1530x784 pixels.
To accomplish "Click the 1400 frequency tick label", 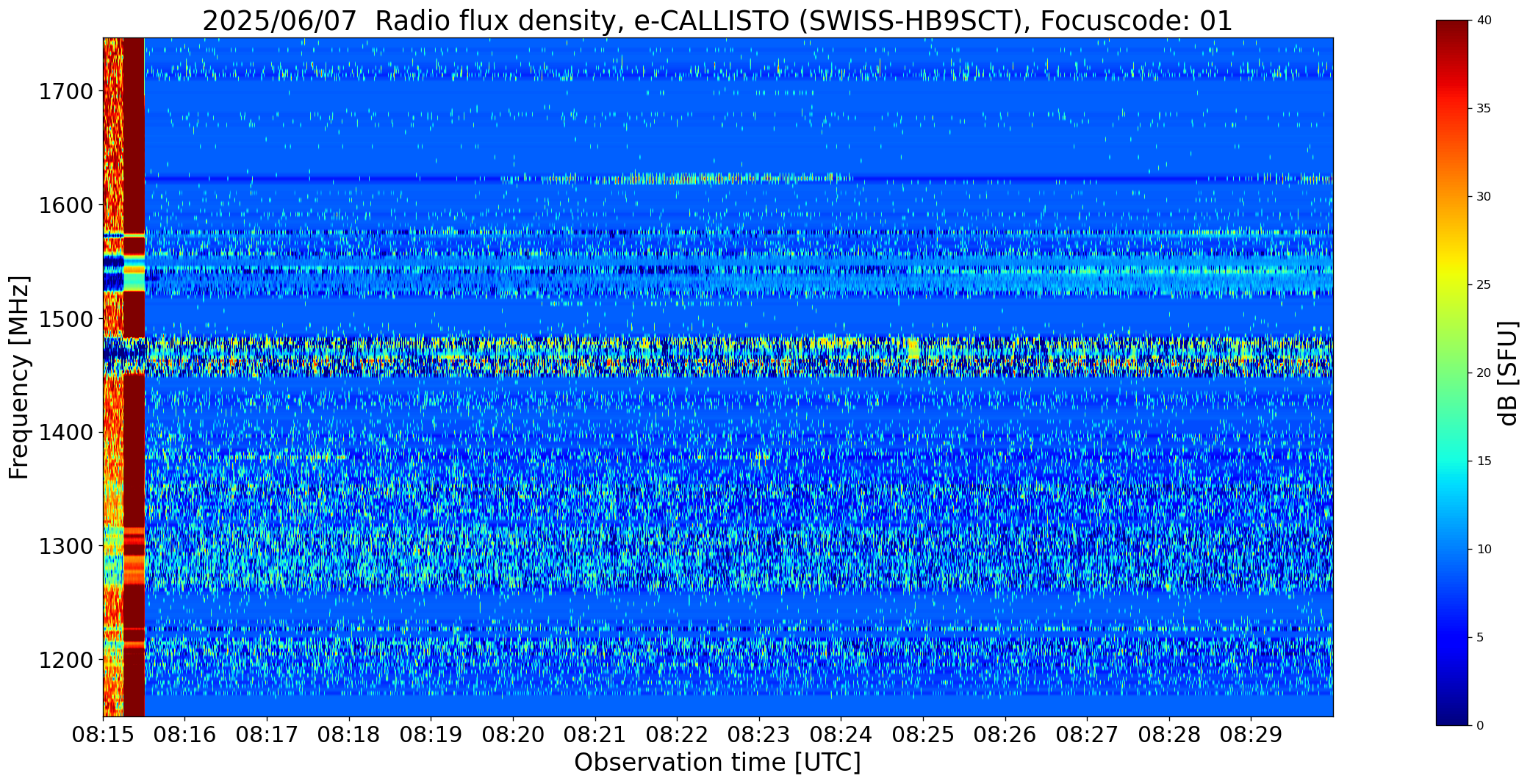I will click(66, 433).
